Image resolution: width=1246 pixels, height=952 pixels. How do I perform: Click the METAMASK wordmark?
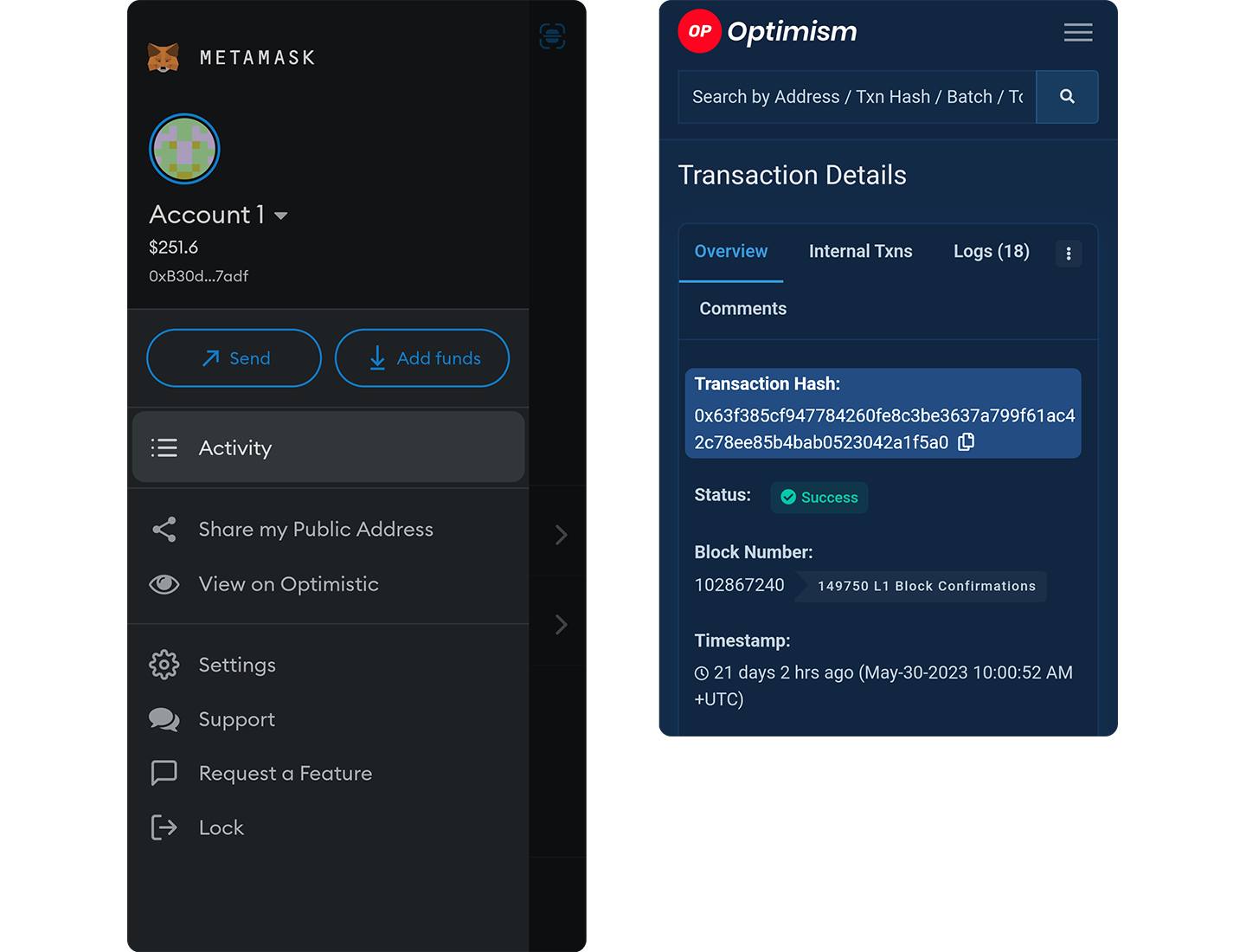[x=258, y=58]
